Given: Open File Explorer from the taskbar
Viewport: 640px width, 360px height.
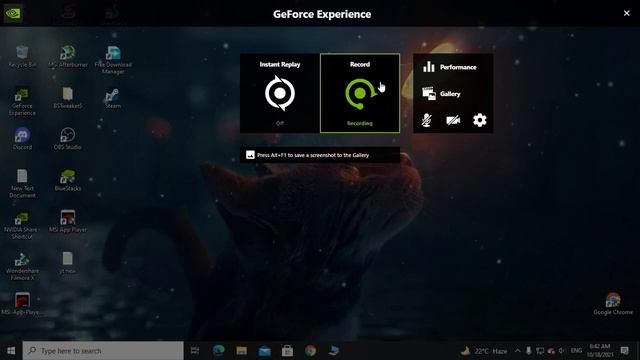Looking at the screenshot, I should [241, 351].
